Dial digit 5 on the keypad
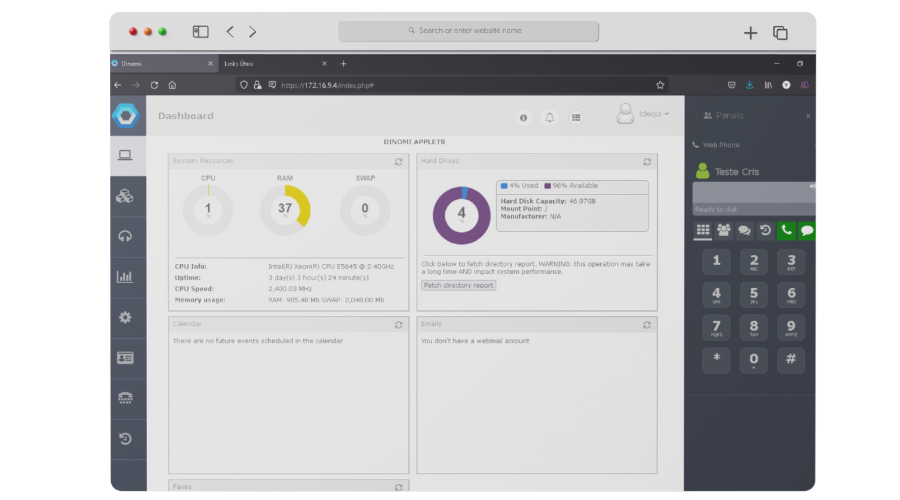The image size is (900, 500). click(754, 294)
